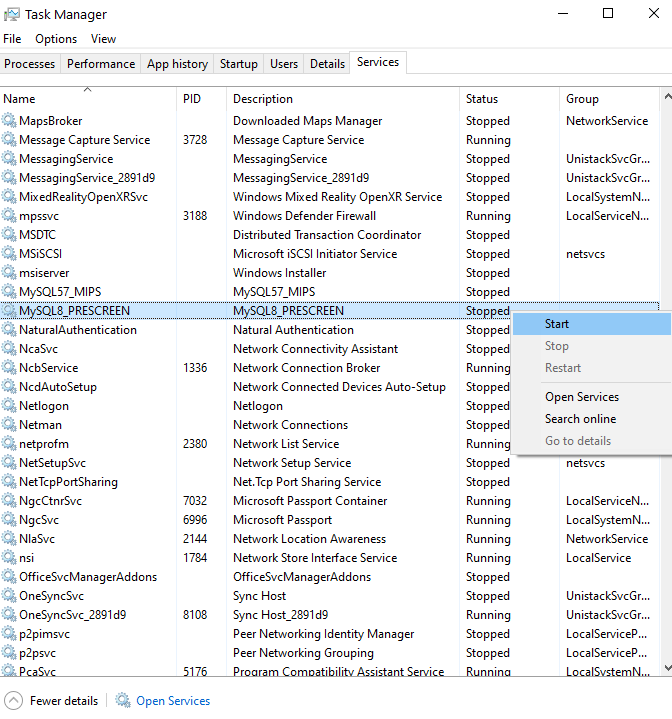This screenshot has height=719, width=672.
Task: Click the Task Manager title bar icon
Action: 12,14
